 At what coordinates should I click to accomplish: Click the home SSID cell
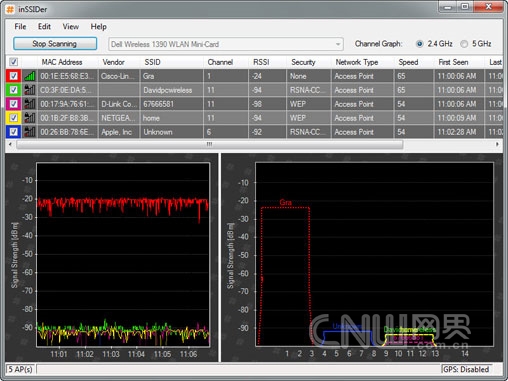[172, 118]
